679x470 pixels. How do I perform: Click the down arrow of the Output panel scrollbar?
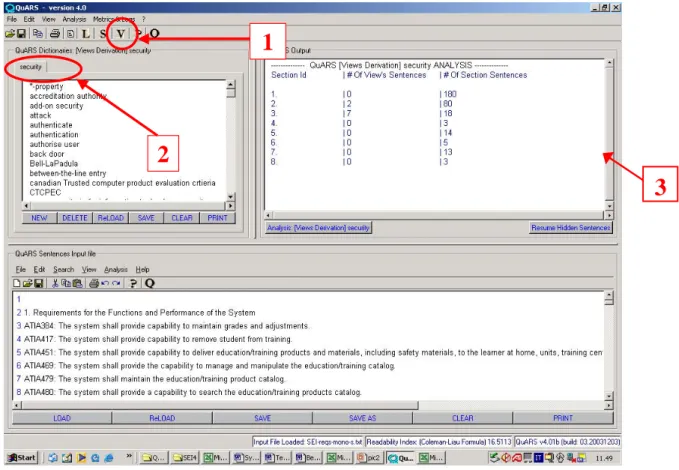click(609, 206)
